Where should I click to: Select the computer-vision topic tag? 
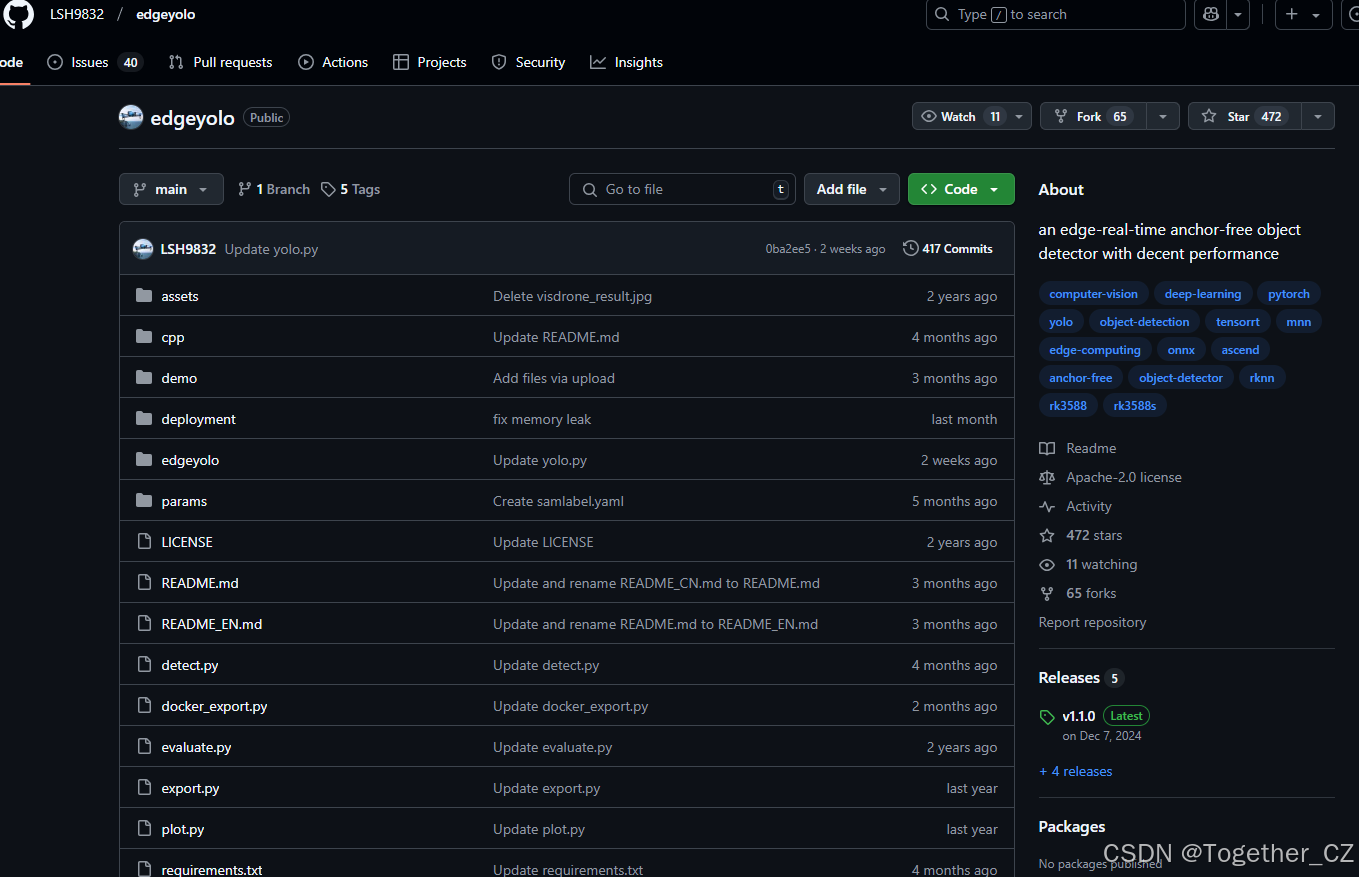click(1093, 294)
